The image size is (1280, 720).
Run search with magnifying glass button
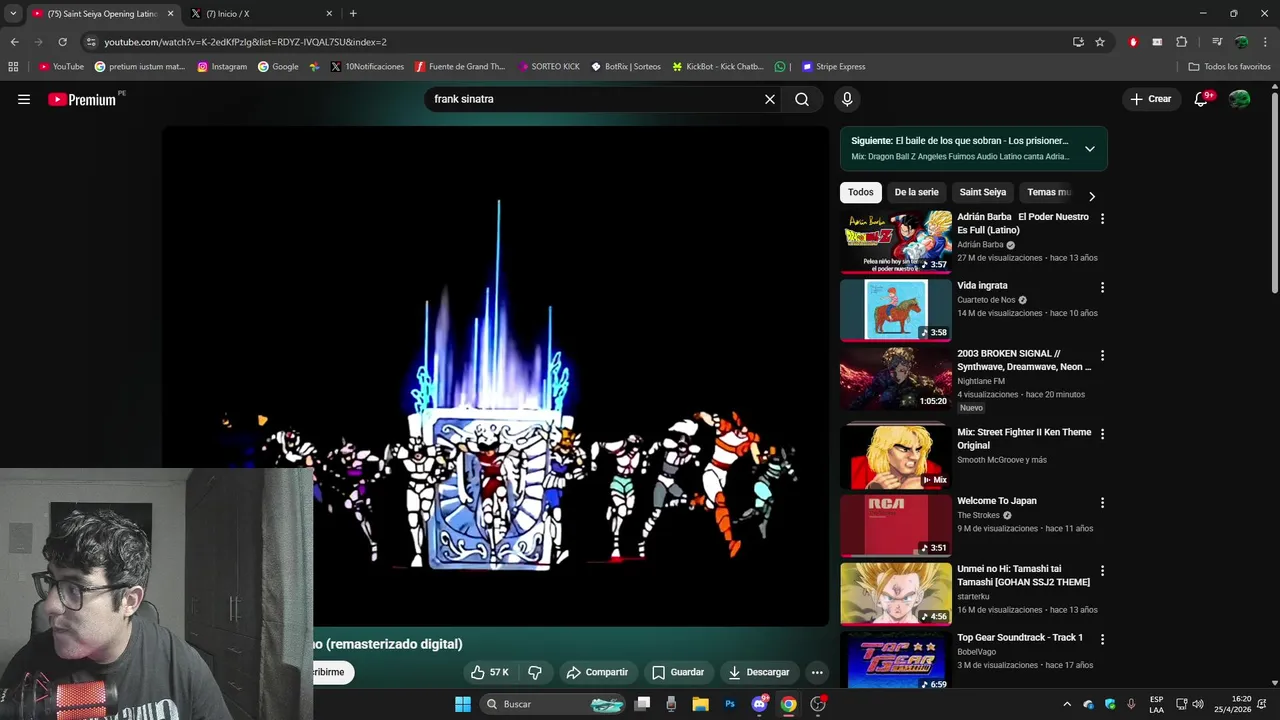pyautogui.click(x=802, y=99)
